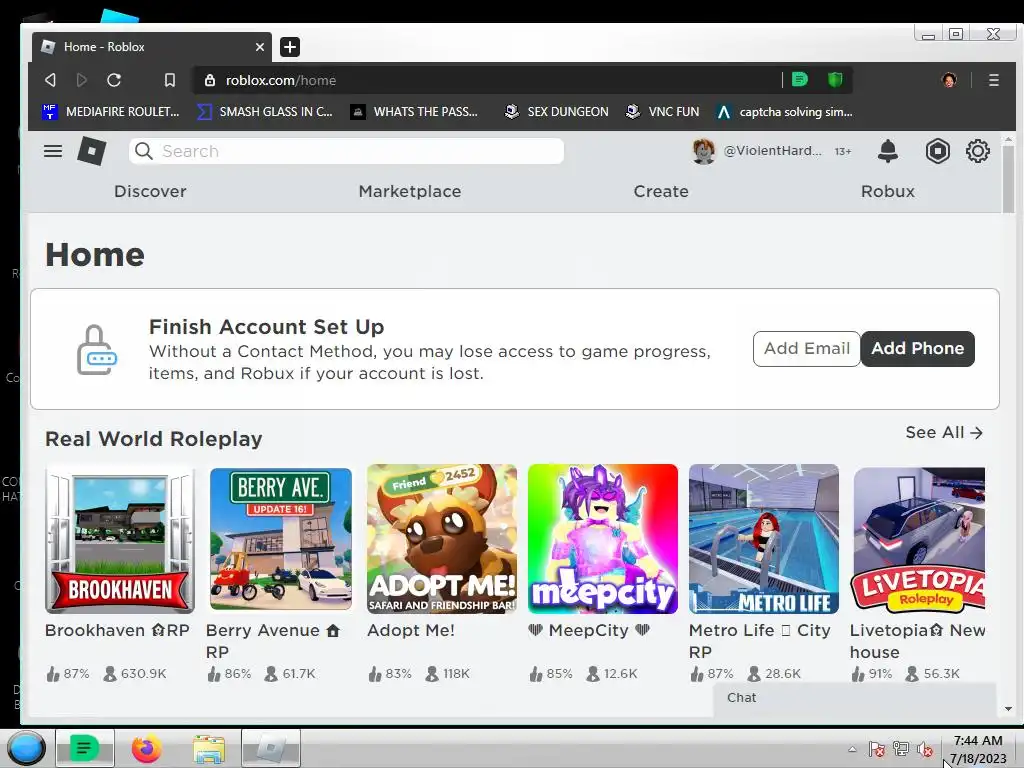Click the Action Center flag tray icon
The image size is (1024, 768).
(876, 749)
